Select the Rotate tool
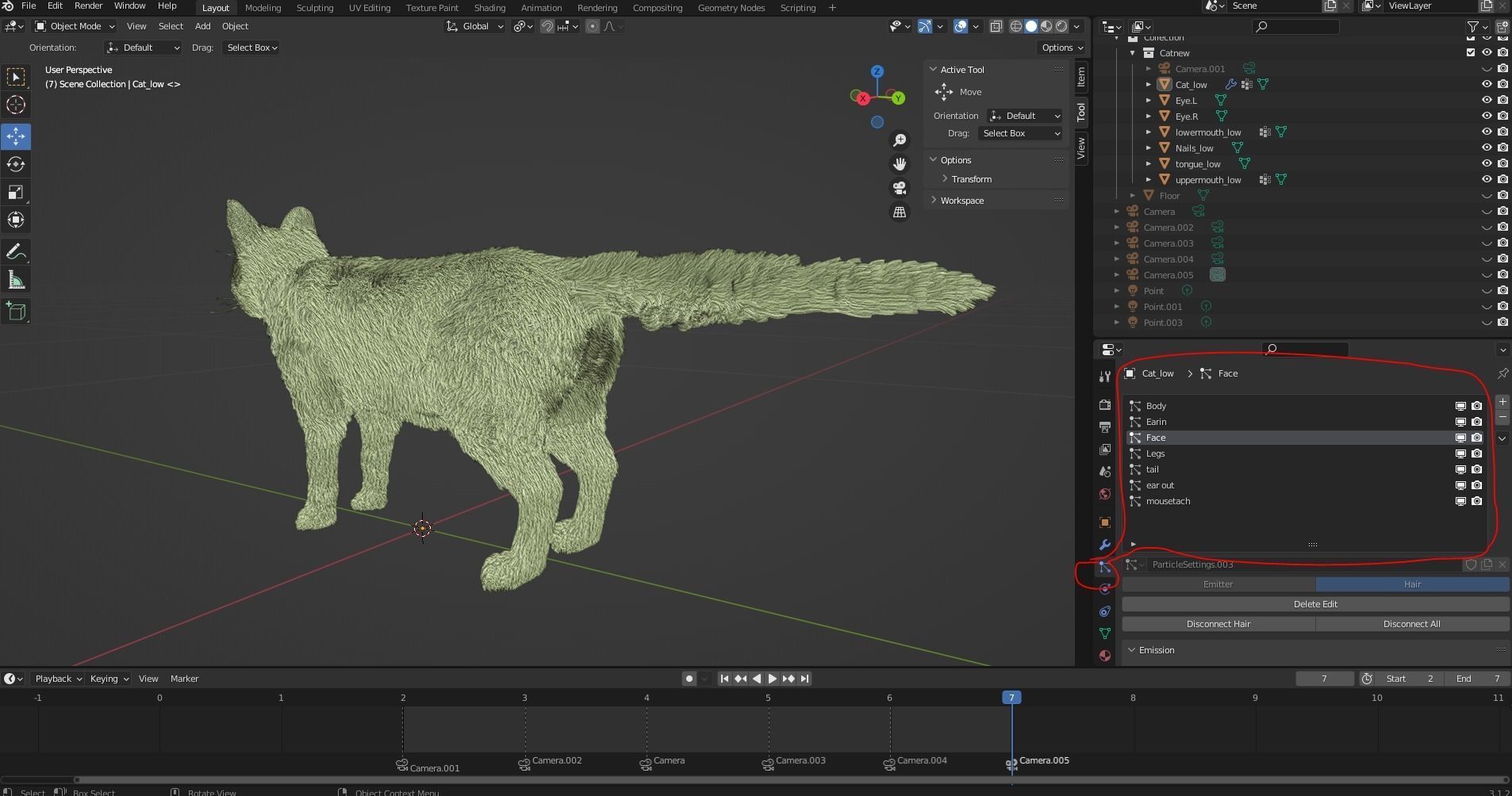 point(16,164)
